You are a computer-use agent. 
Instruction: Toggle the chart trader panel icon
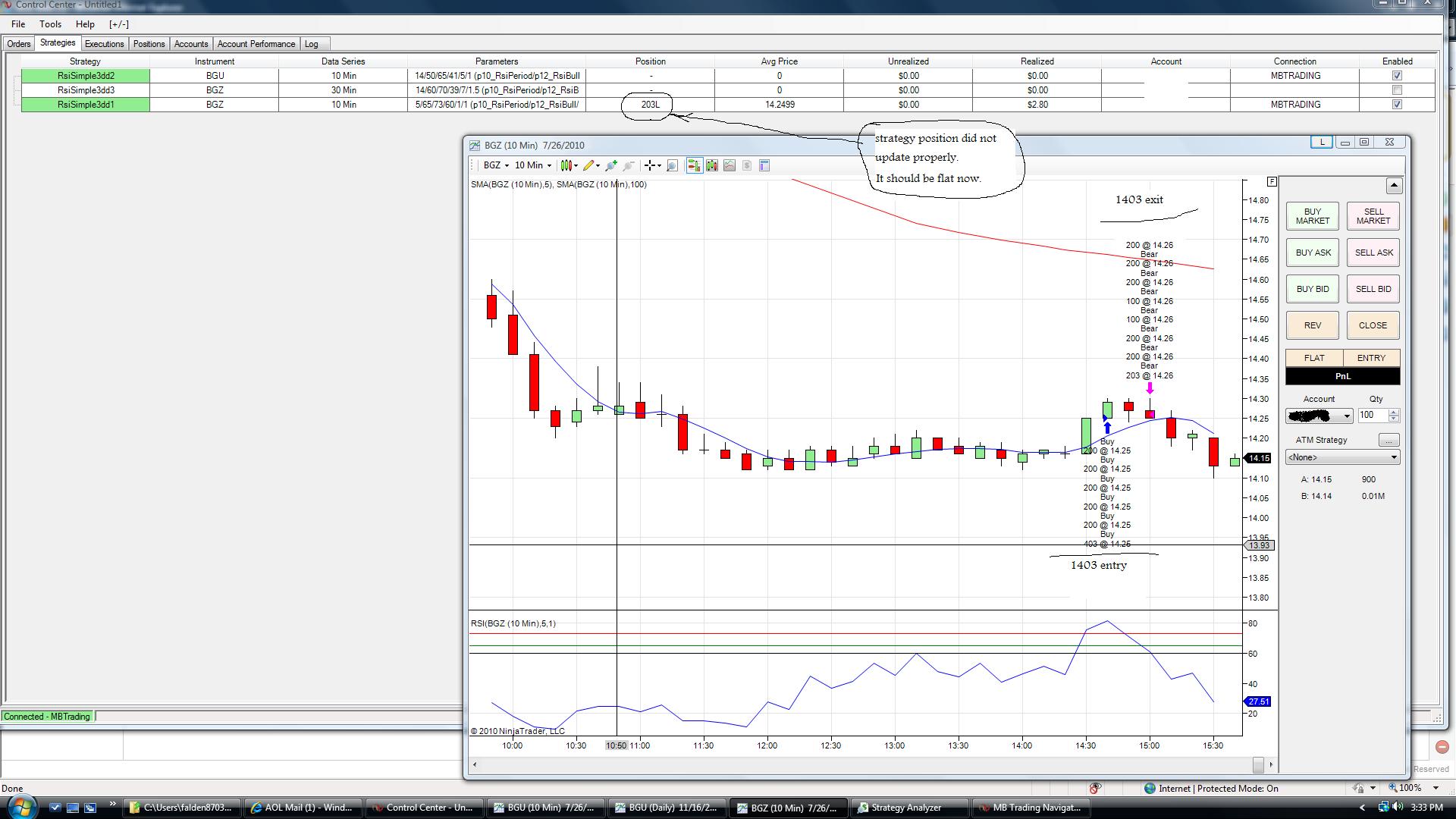point(694,165)
